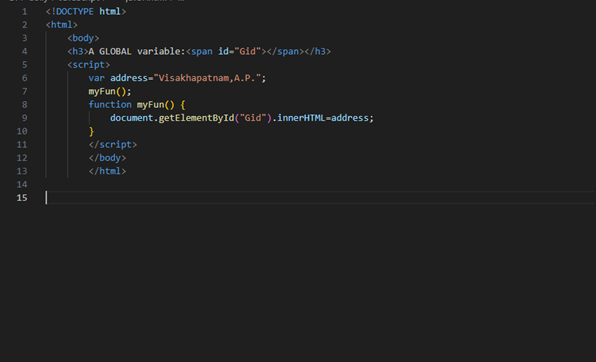Click line number 1 in the gutter

[25, 12]
